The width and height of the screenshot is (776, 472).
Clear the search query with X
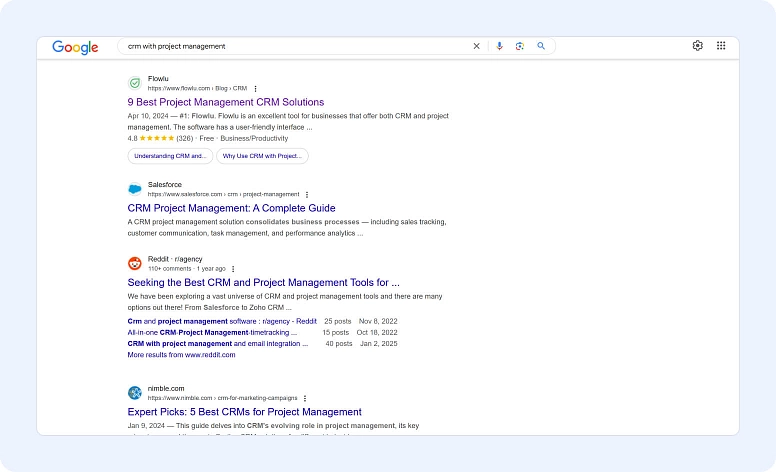(477, 46)
